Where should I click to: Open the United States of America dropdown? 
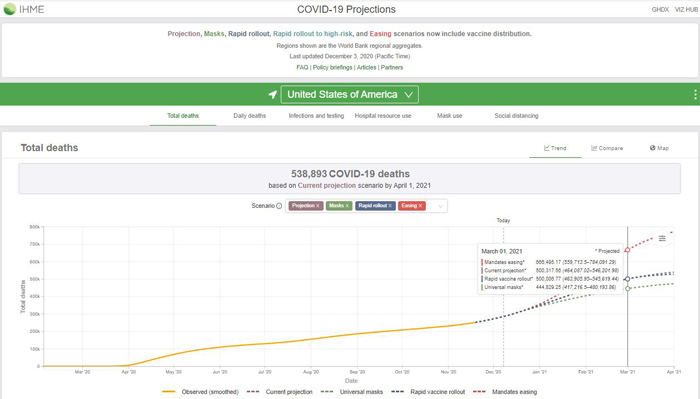click(x=350, y=95)
